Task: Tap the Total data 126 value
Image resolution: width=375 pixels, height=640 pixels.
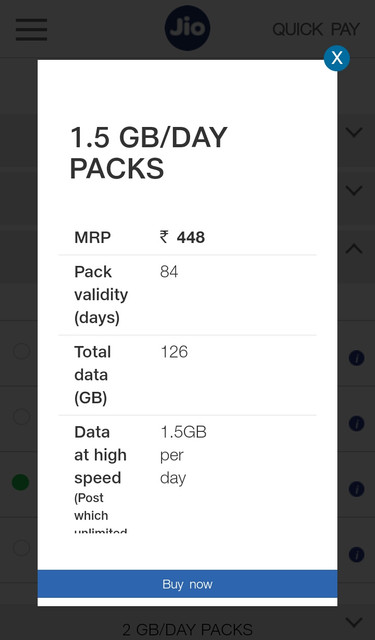Action: click(x=174, y=352)
